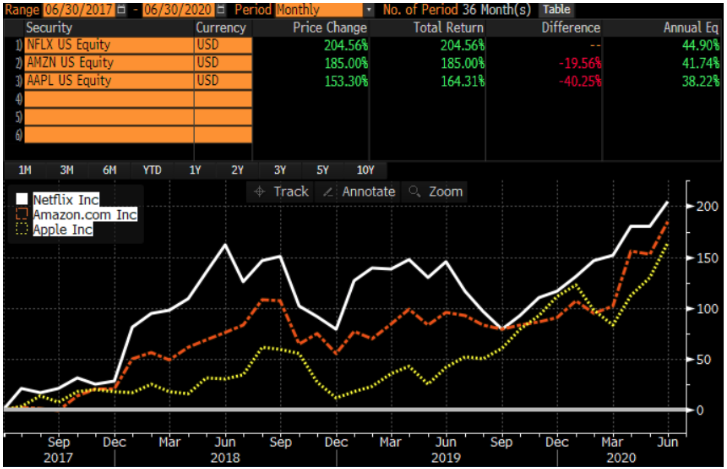
Task: Click the Netflix Inc white legend swatch
Action: pyautogui.click(x=22, y=199)
